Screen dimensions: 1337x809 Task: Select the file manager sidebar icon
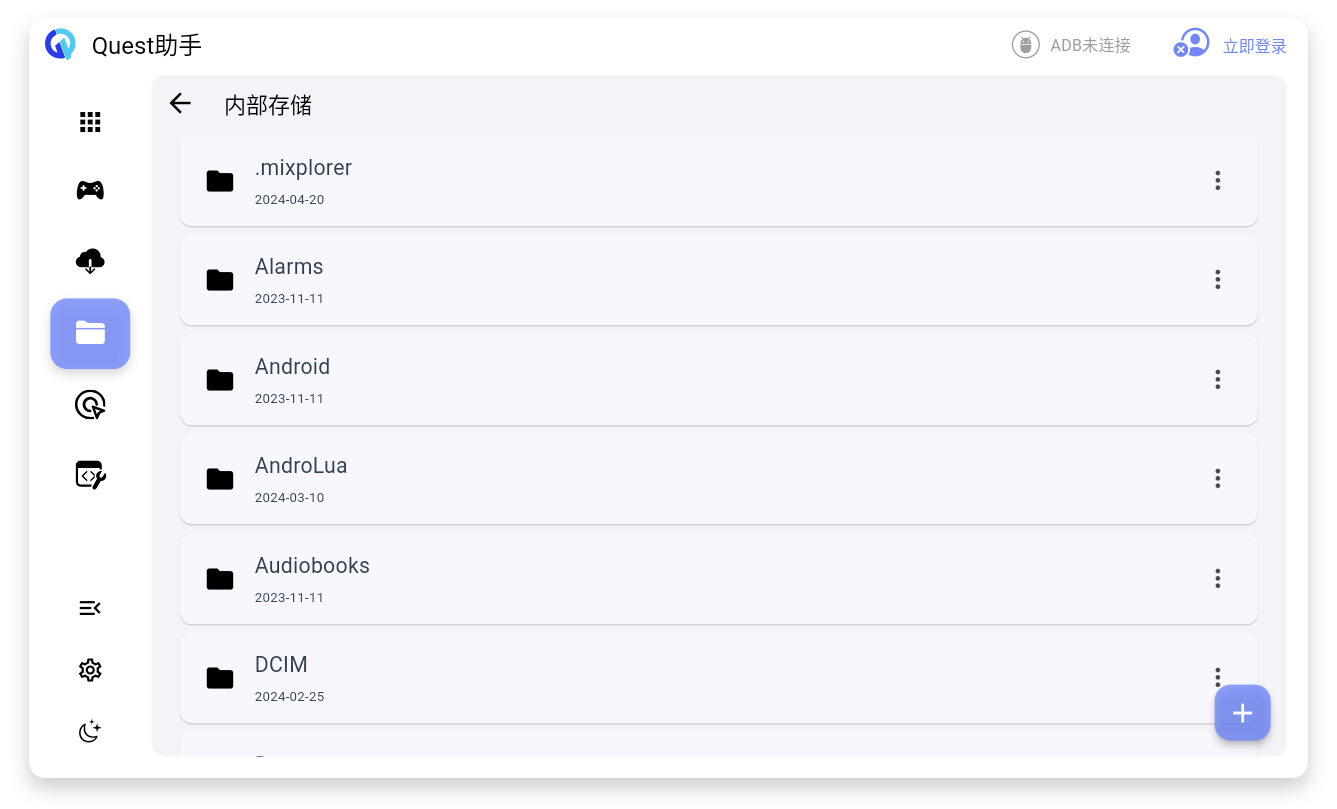click(90, 333)
